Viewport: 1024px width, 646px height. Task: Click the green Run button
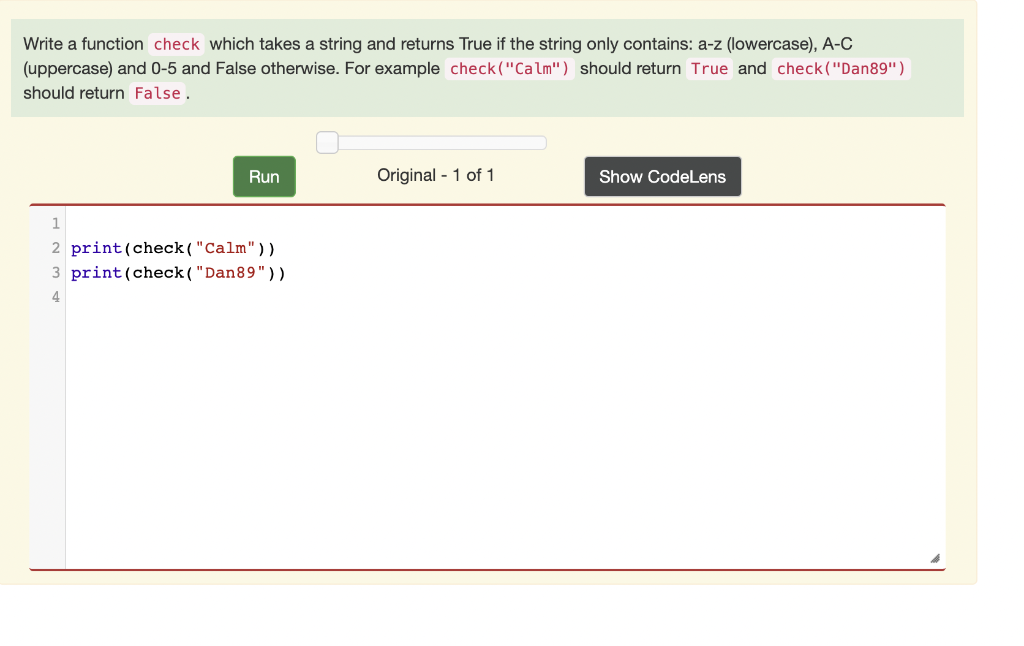pos(264,176)
